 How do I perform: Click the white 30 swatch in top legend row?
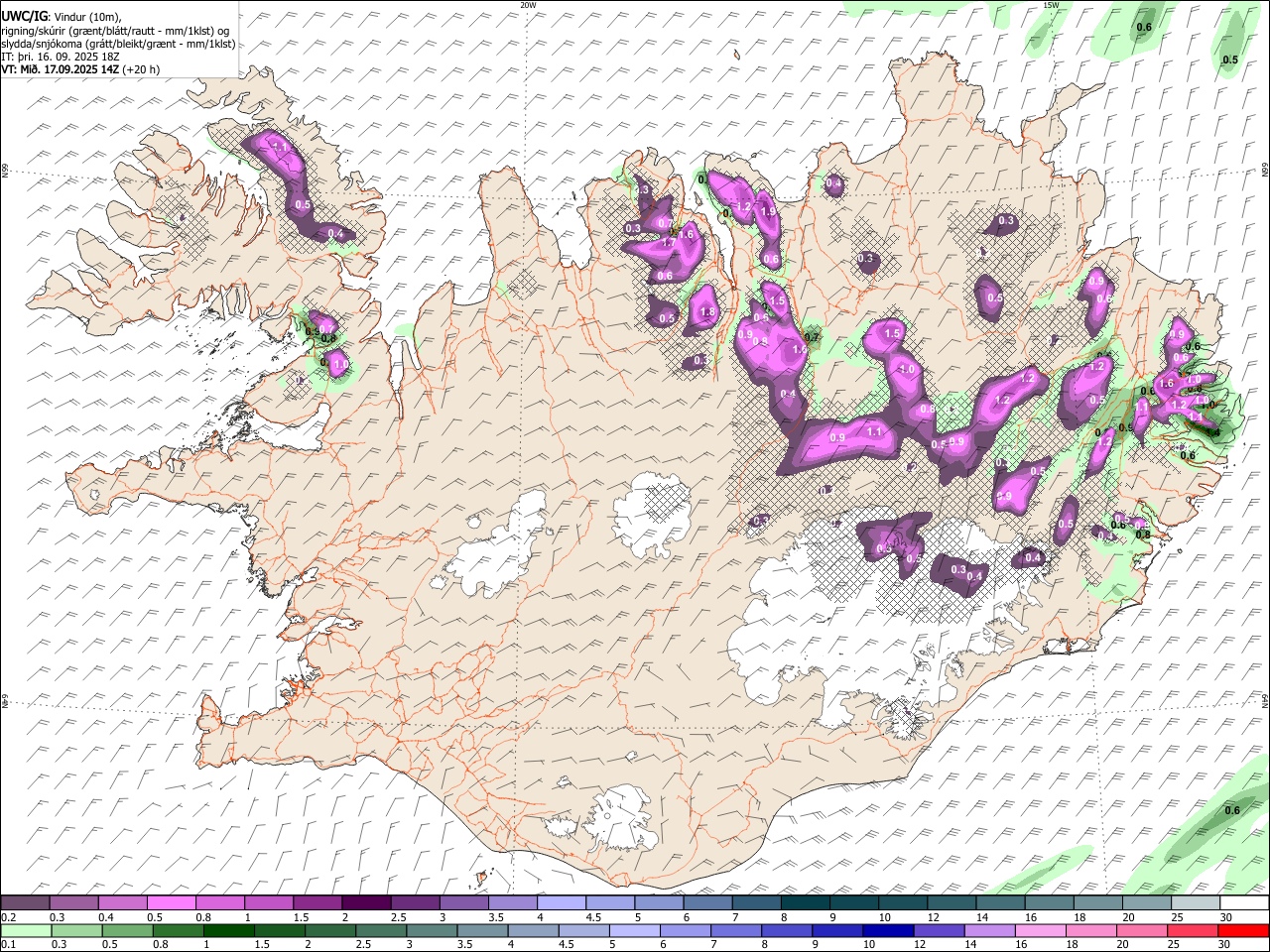point(1243,903)
